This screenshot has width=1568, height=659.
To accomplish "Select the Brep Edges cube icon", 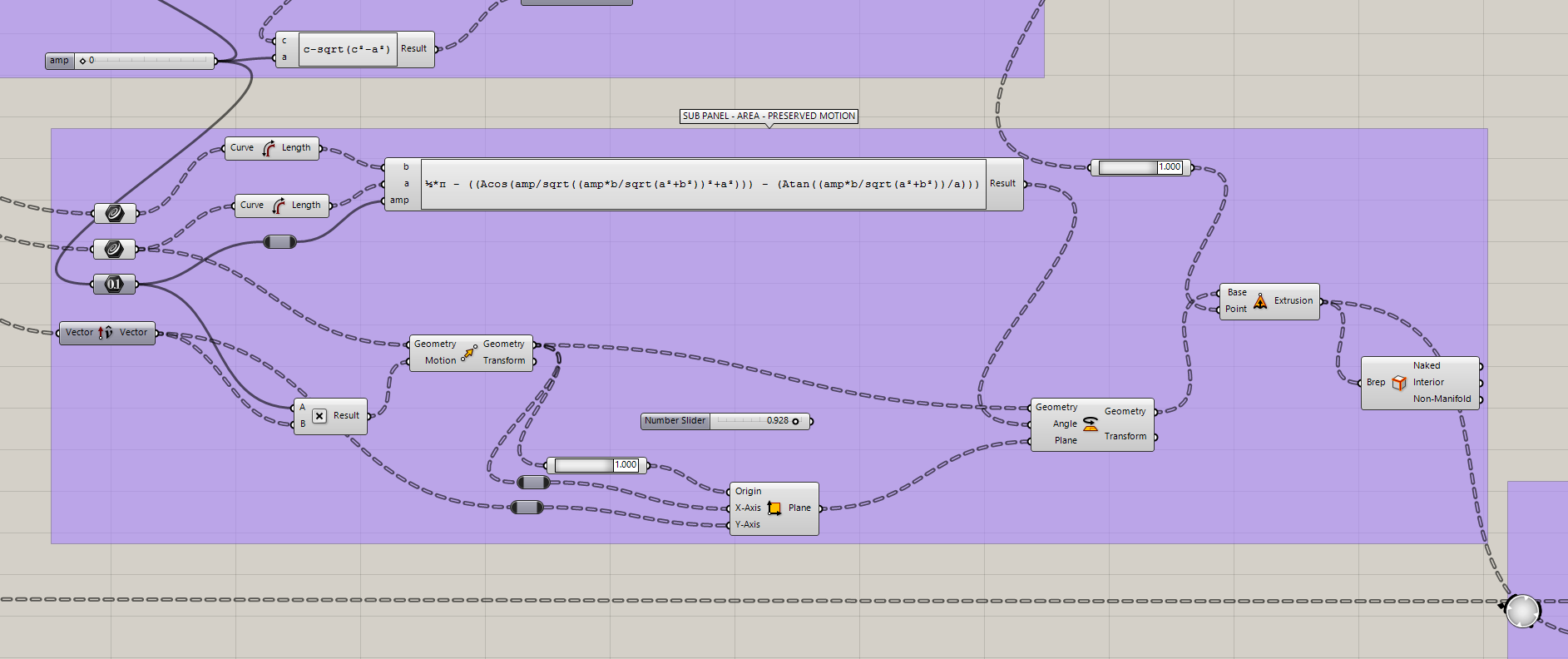I will 1399,383.
